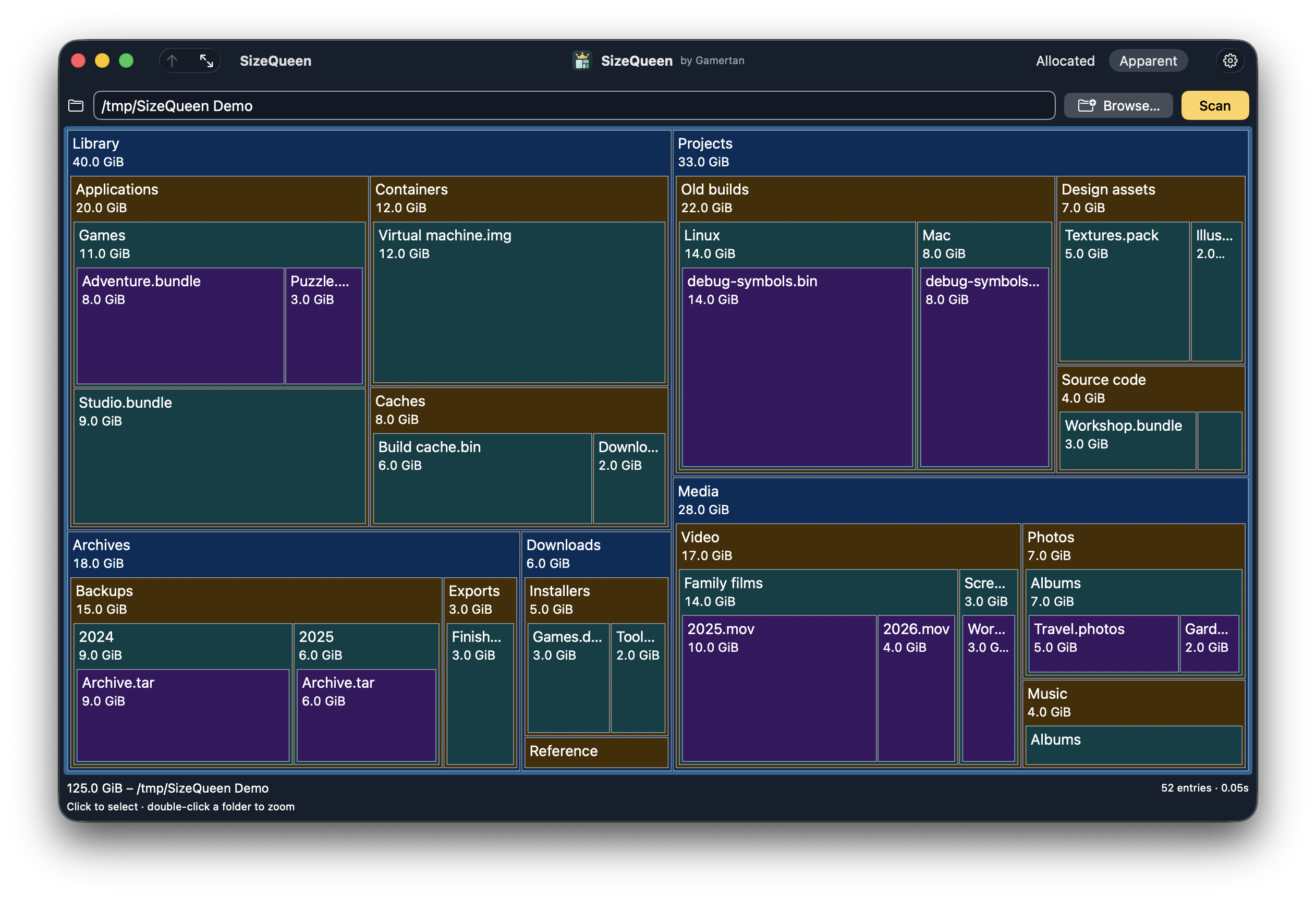This screenshot has height=899, width=1316.
Task: Start scan with the Scan button
Action: coord(1214,106)
